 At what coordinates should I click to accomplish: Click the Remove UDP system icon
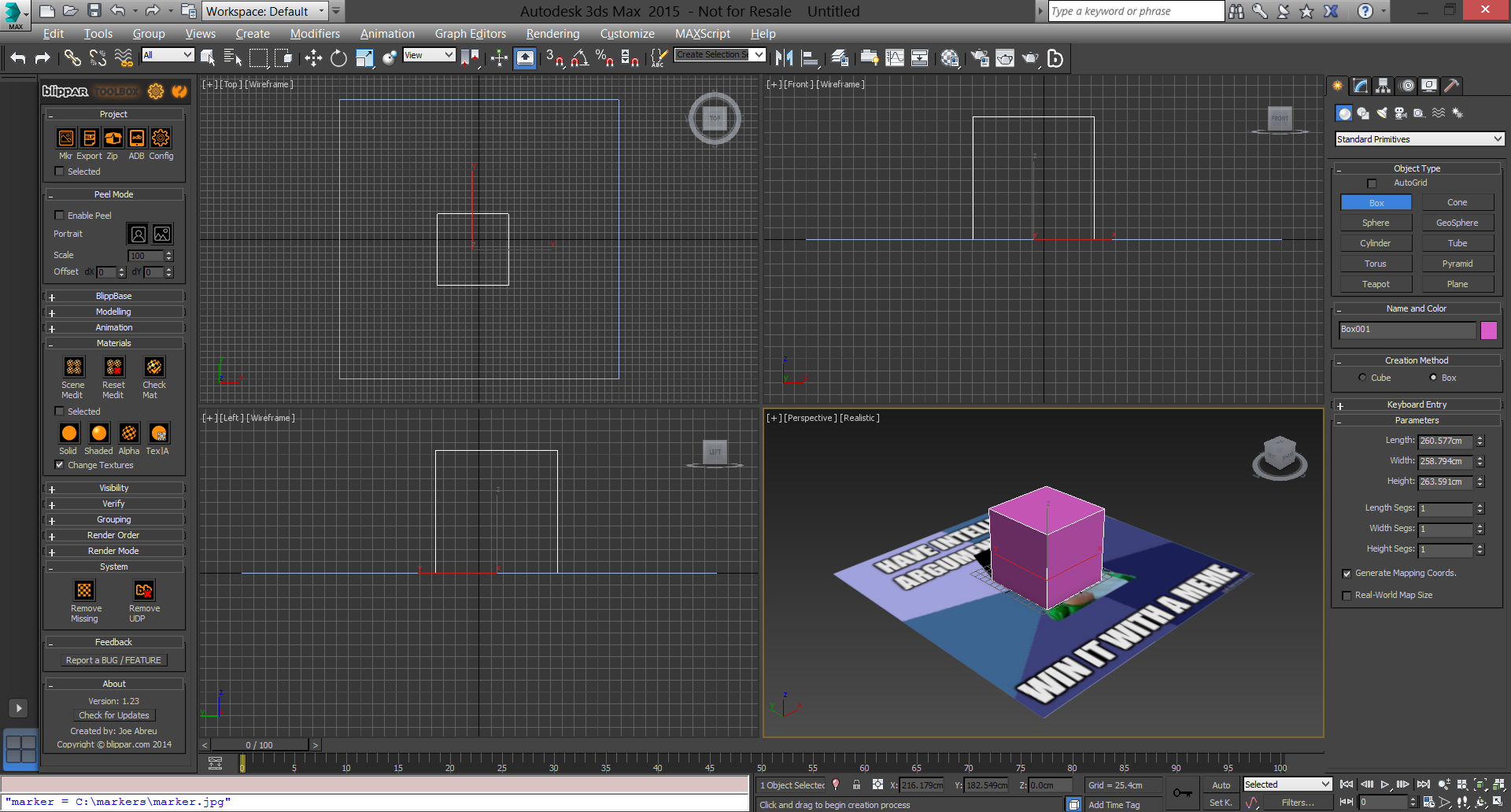(x=144, y=590)
